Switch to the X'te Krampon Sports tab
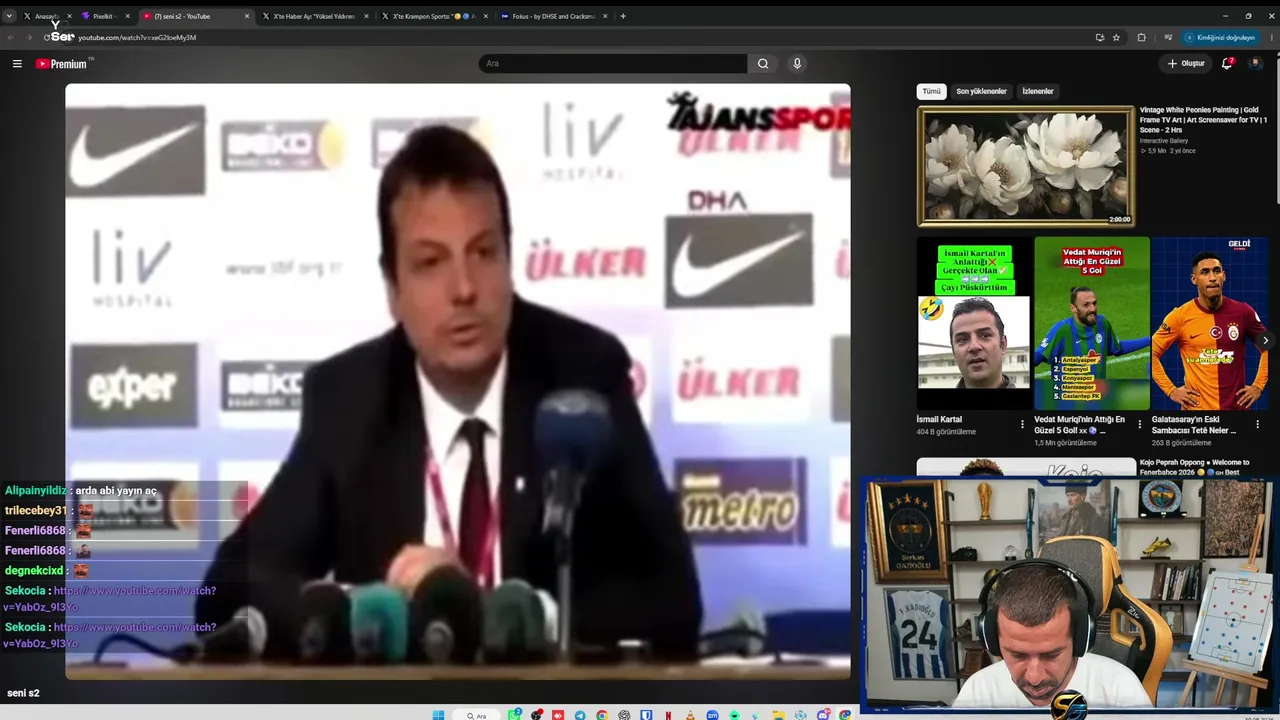 (x=433, y=16)
